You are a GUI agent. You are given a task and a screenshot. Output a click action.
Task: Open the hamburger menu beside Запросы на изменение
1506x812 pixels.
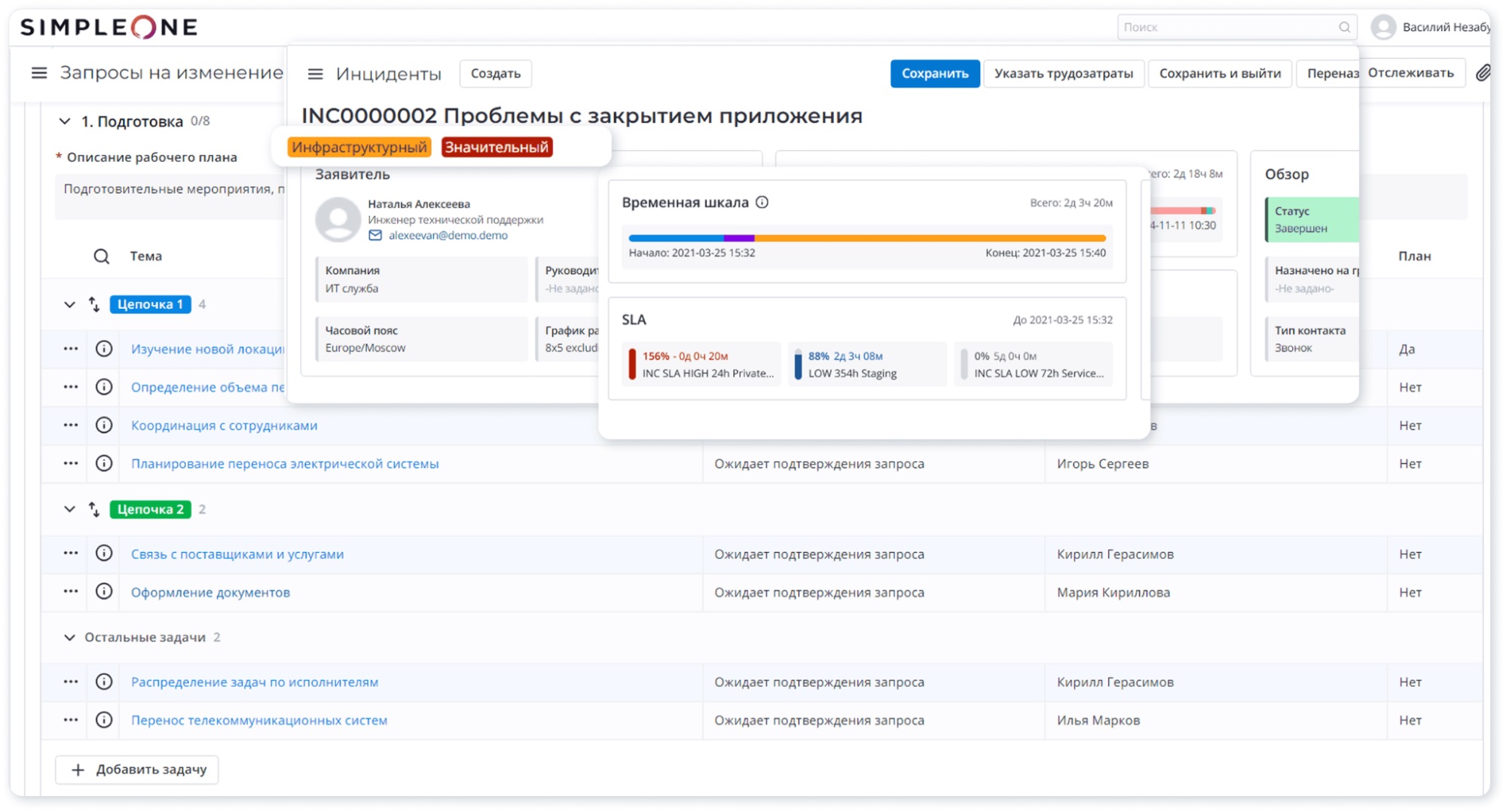(39, 73)
